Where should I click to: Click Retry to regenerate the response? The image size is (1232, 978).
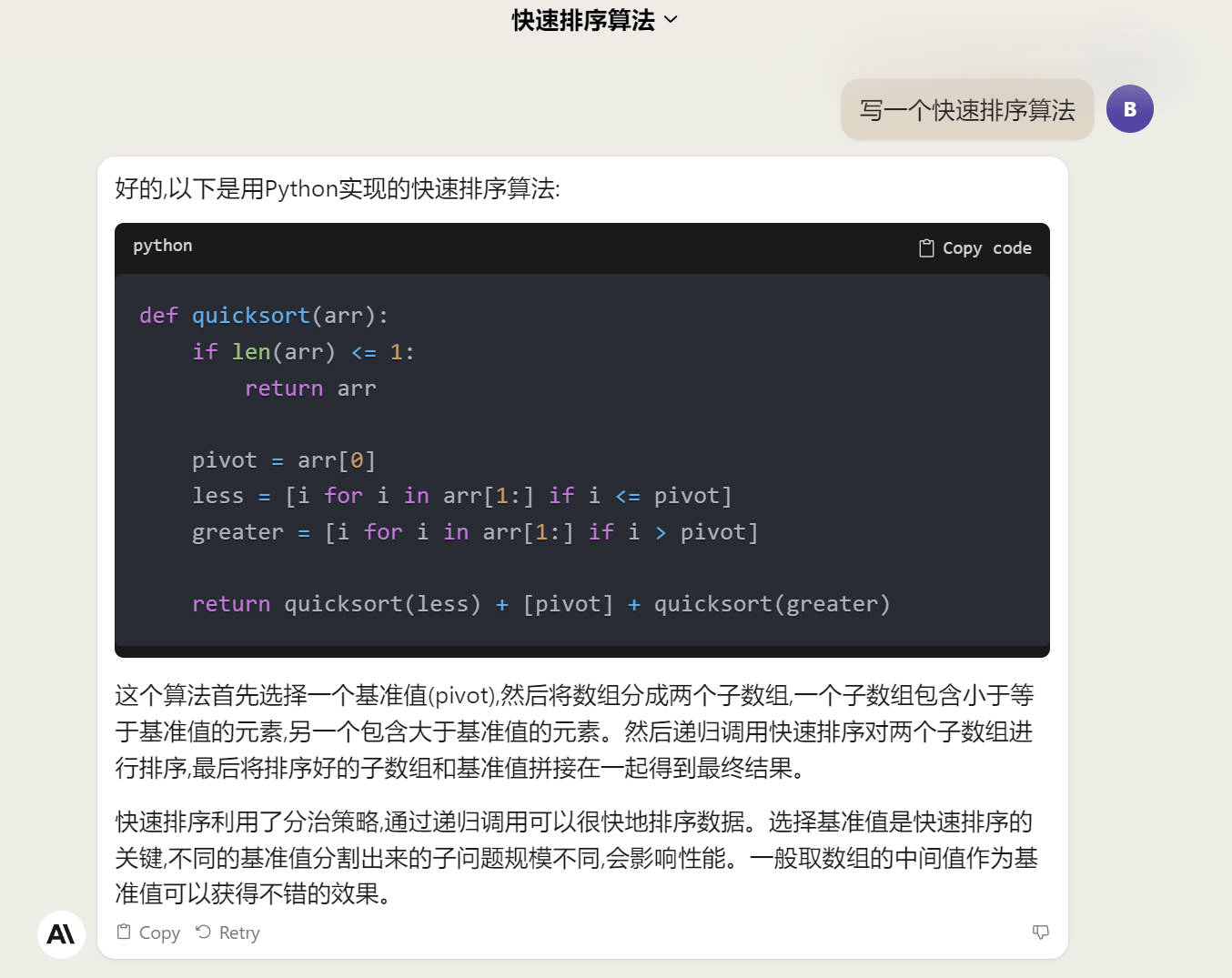pyautogui.click(x=227, y=933)
